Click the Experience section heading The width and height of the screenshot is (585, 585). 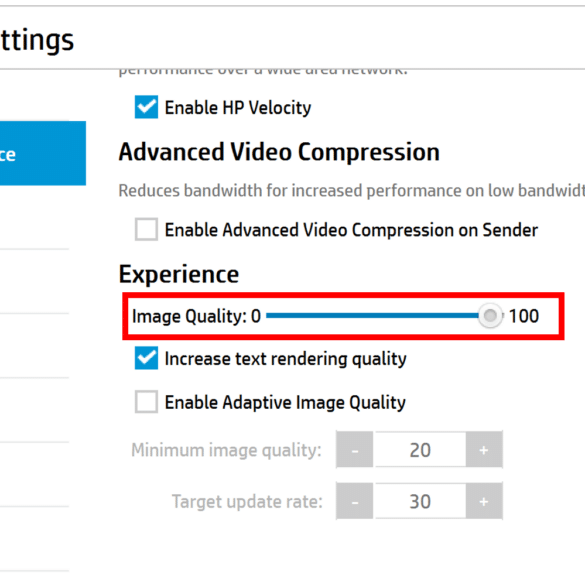coord(179,274)
